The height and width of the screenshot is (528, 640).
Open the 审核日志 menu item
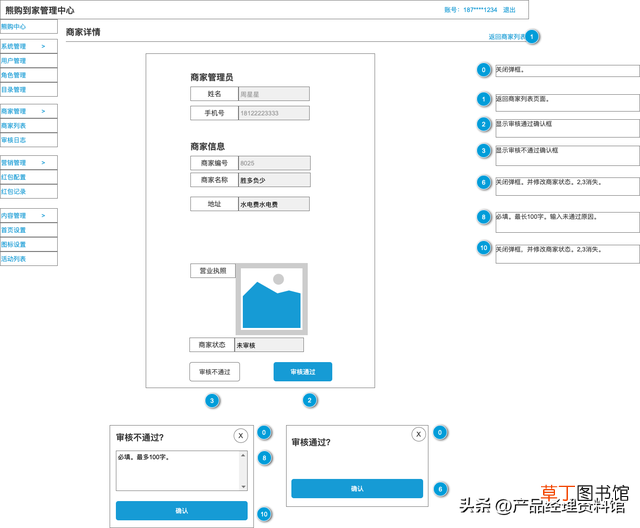tap(29, 140)
